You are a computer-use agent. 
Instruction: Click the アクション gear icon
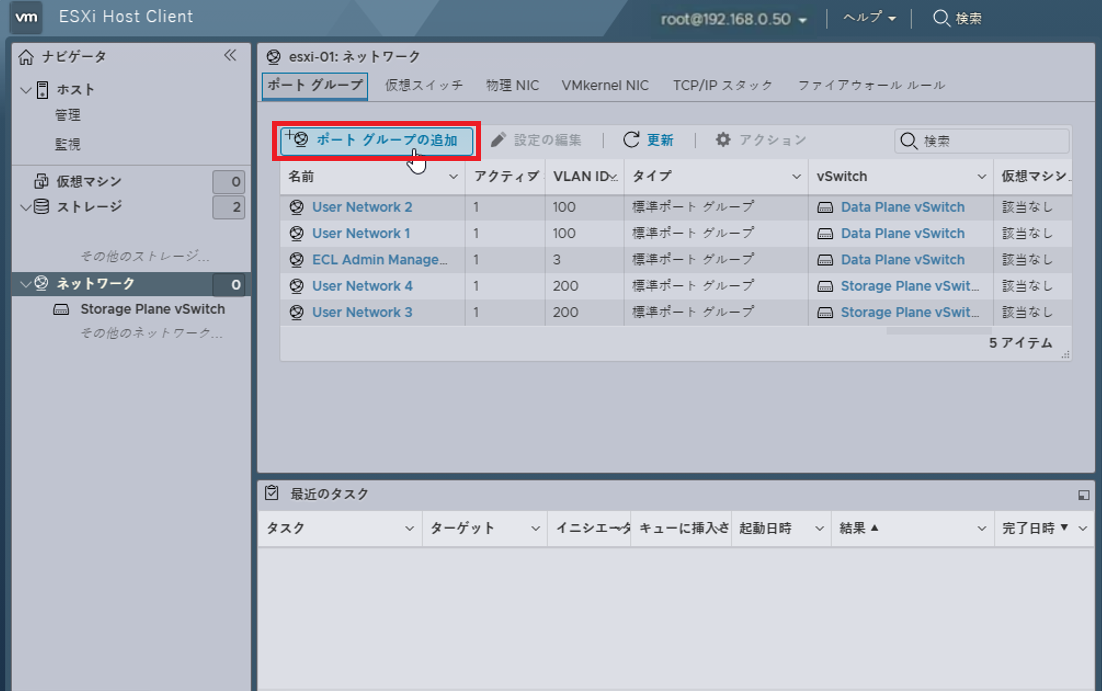pos(723,140)
